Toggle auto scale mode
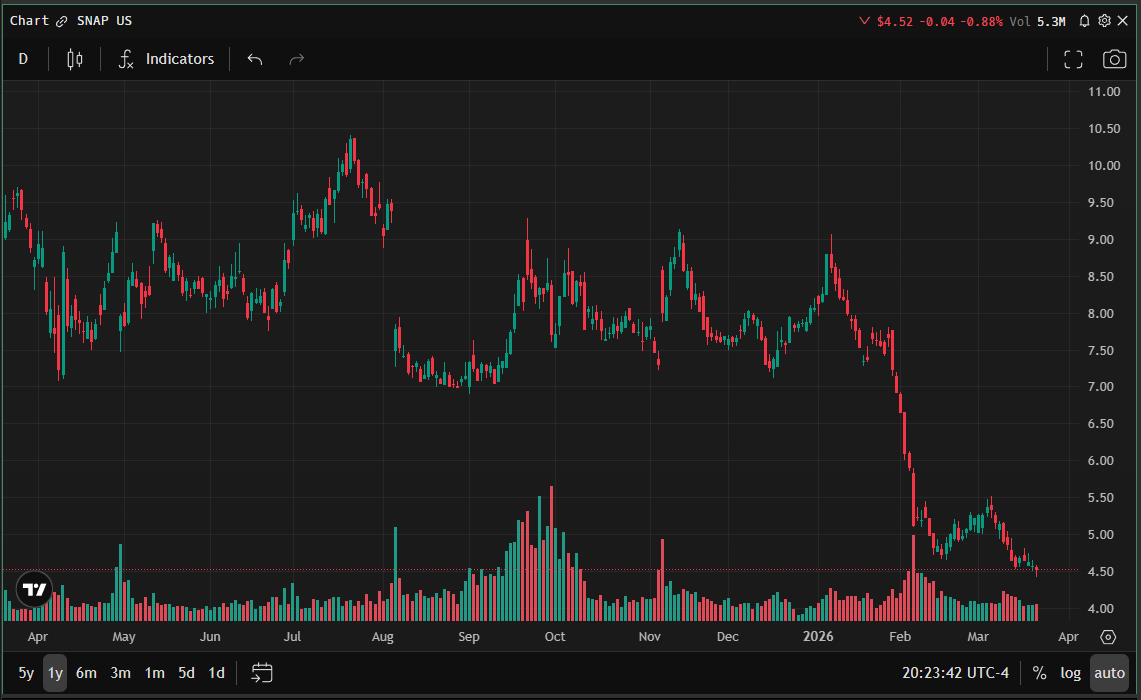Image resolution: width=1141 pixels, height=700 pixels. tap(1109, 673)
